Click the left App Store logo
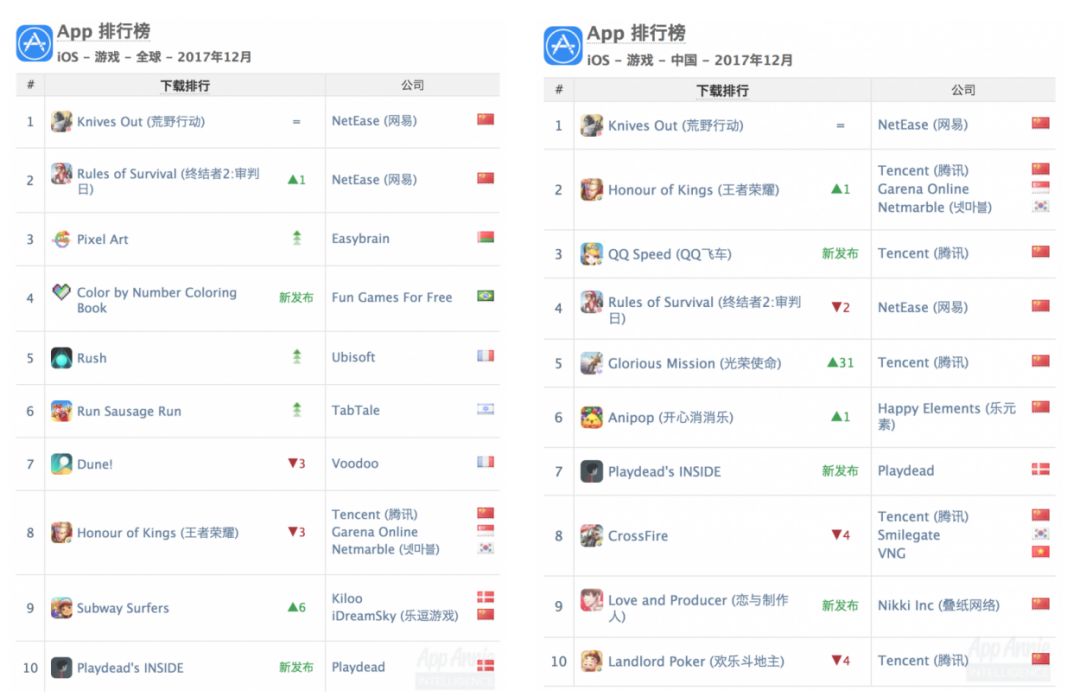The height and width of the screenshot is (697, 1067). 34,43
